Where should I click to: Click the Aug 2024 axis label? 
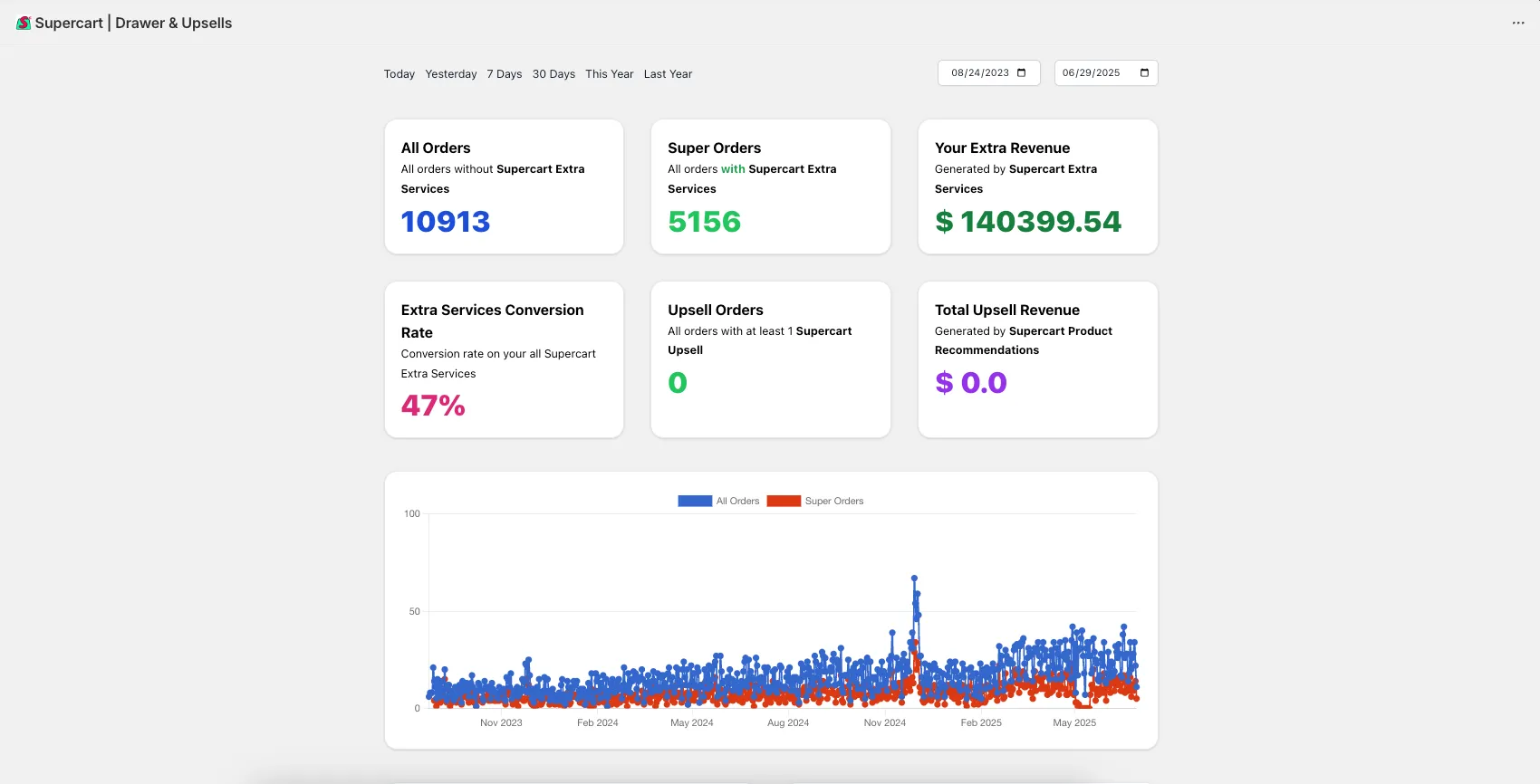pyautogui.click(x=788, y=722)
